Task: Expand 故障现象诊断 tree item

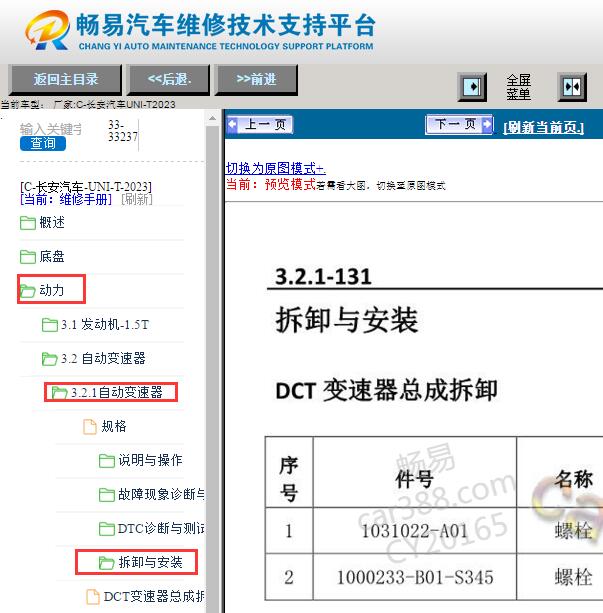Action: point(161,494)
